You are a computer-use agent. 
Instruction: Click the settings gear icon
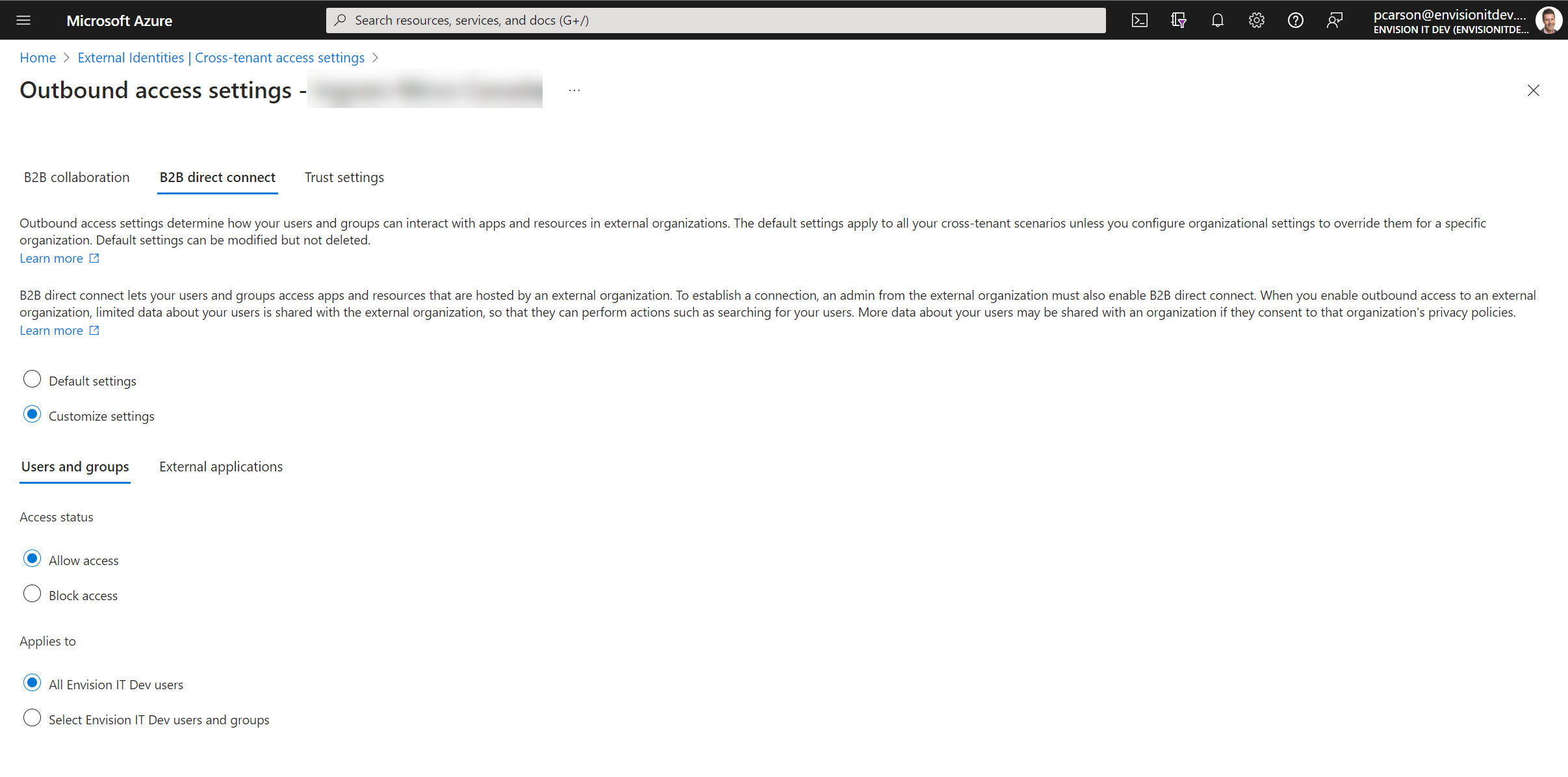(1256, 20)
